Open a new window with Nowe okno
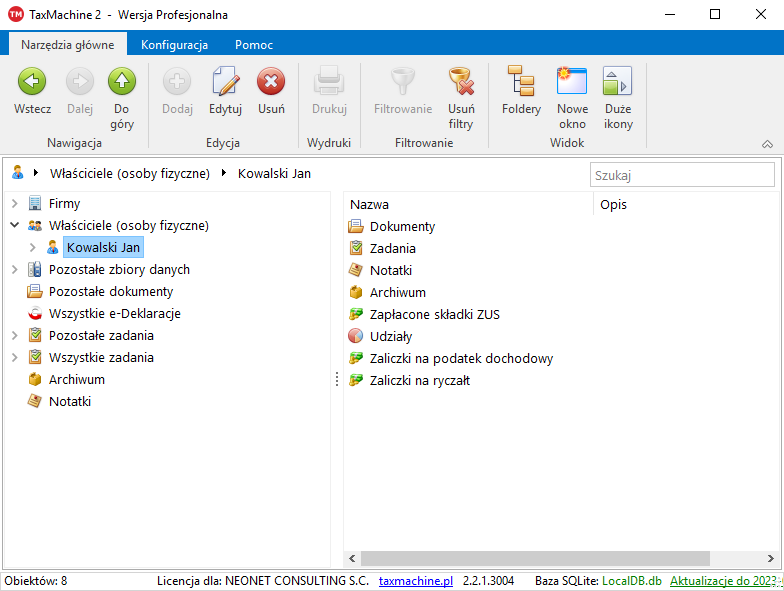Screen dimensions: 784x591 point(572,82)
